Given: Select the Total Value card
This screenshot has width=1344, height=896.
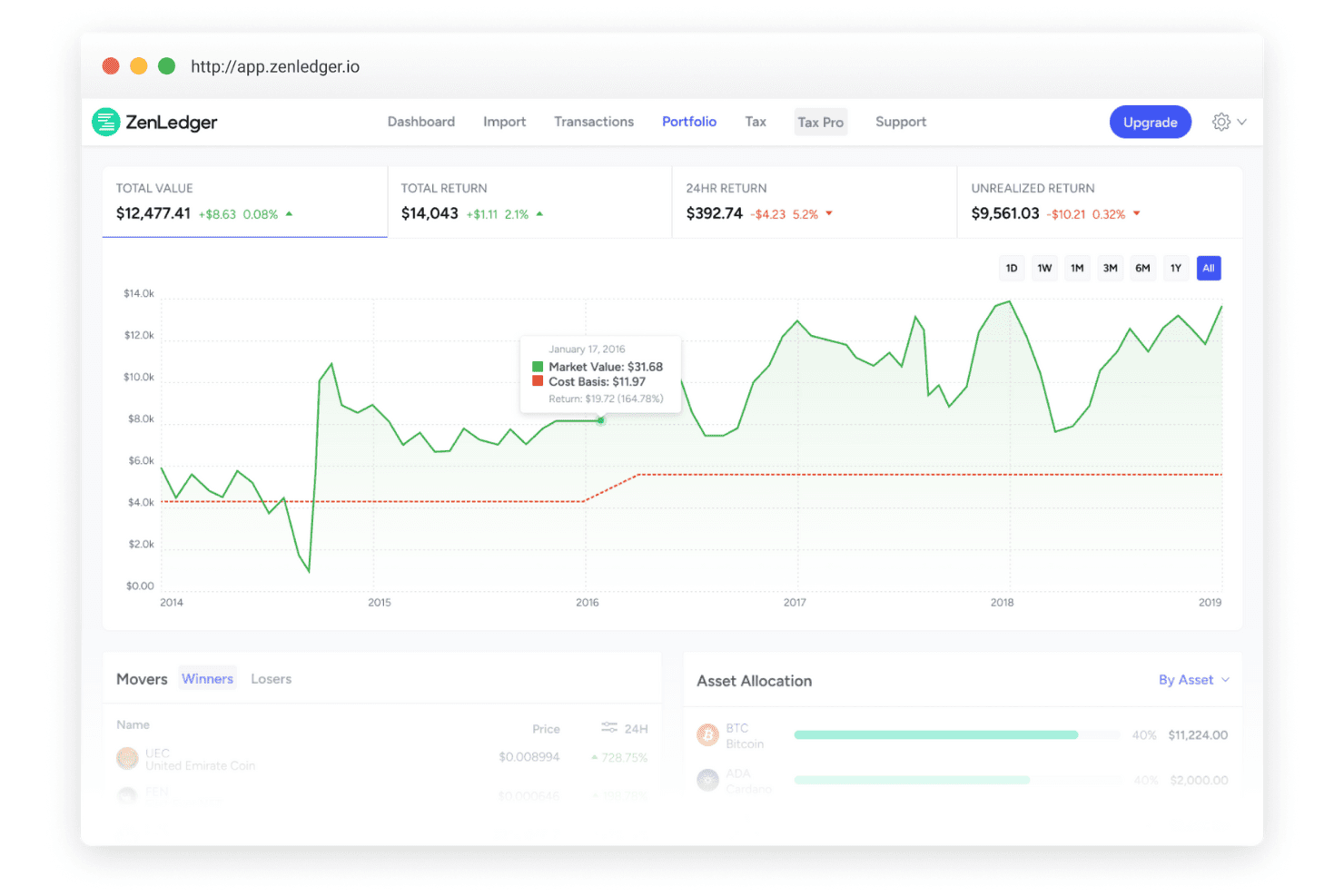Looking at the screenshot, I should coord(245,202).
